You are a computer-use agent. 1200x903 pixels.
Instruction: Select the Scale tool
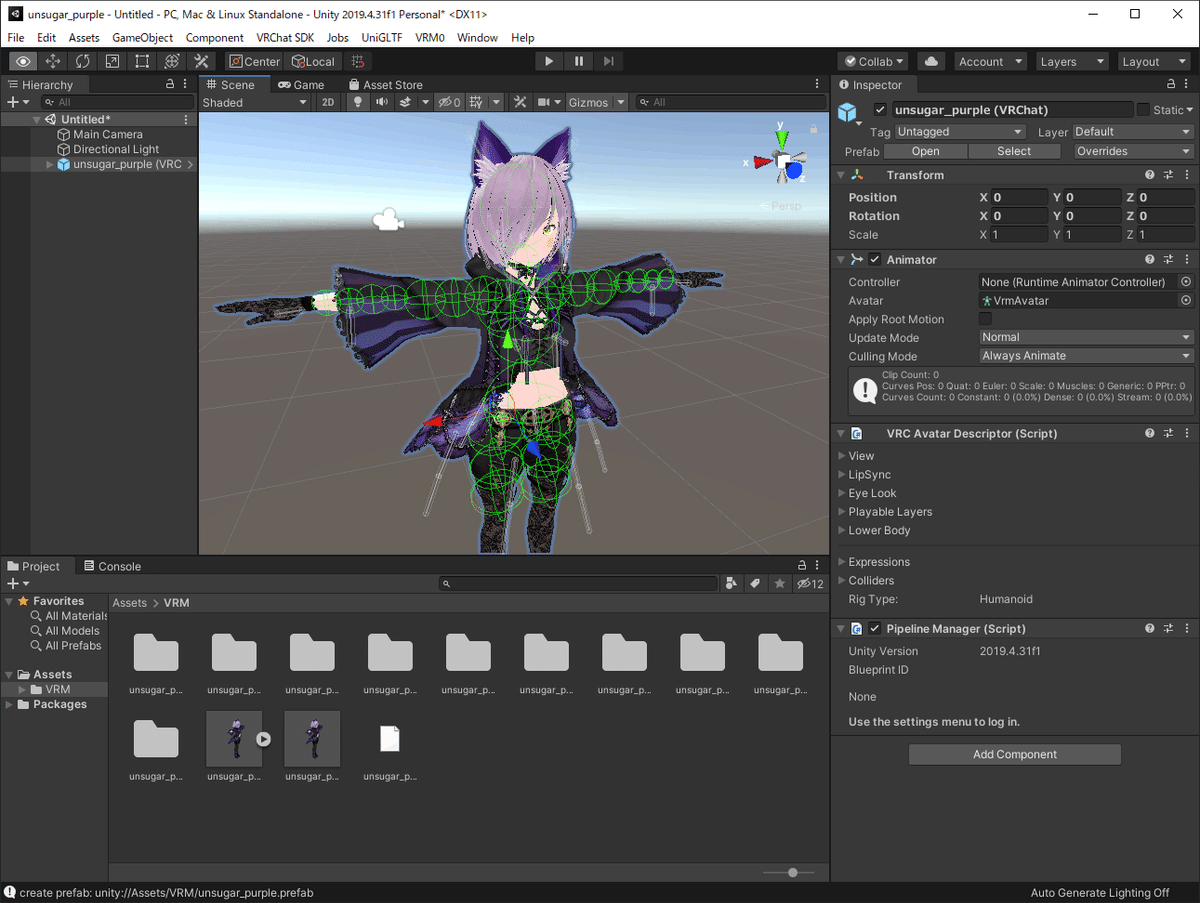click(112, 61)
